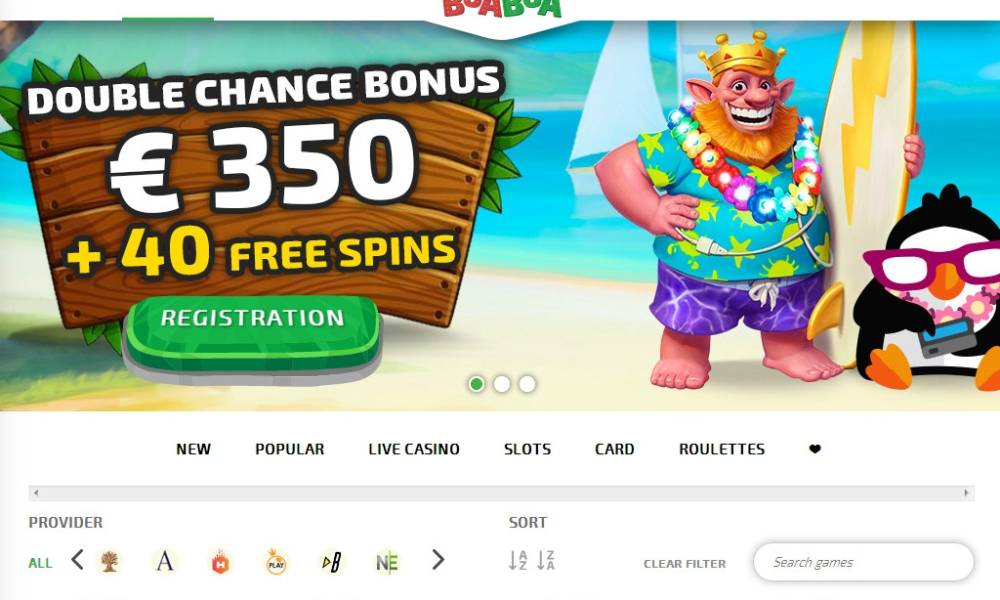
Task: Show previous providers with left chevron
Action: point(77,560)
